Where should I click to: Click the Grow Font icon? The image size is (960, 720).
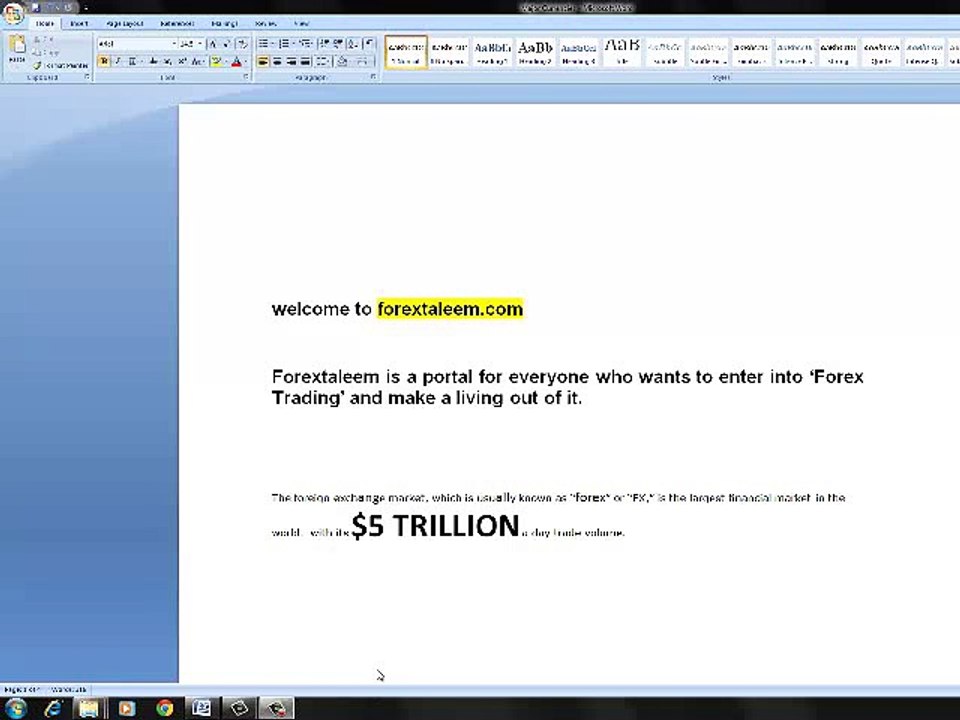(x=213, y=44)
